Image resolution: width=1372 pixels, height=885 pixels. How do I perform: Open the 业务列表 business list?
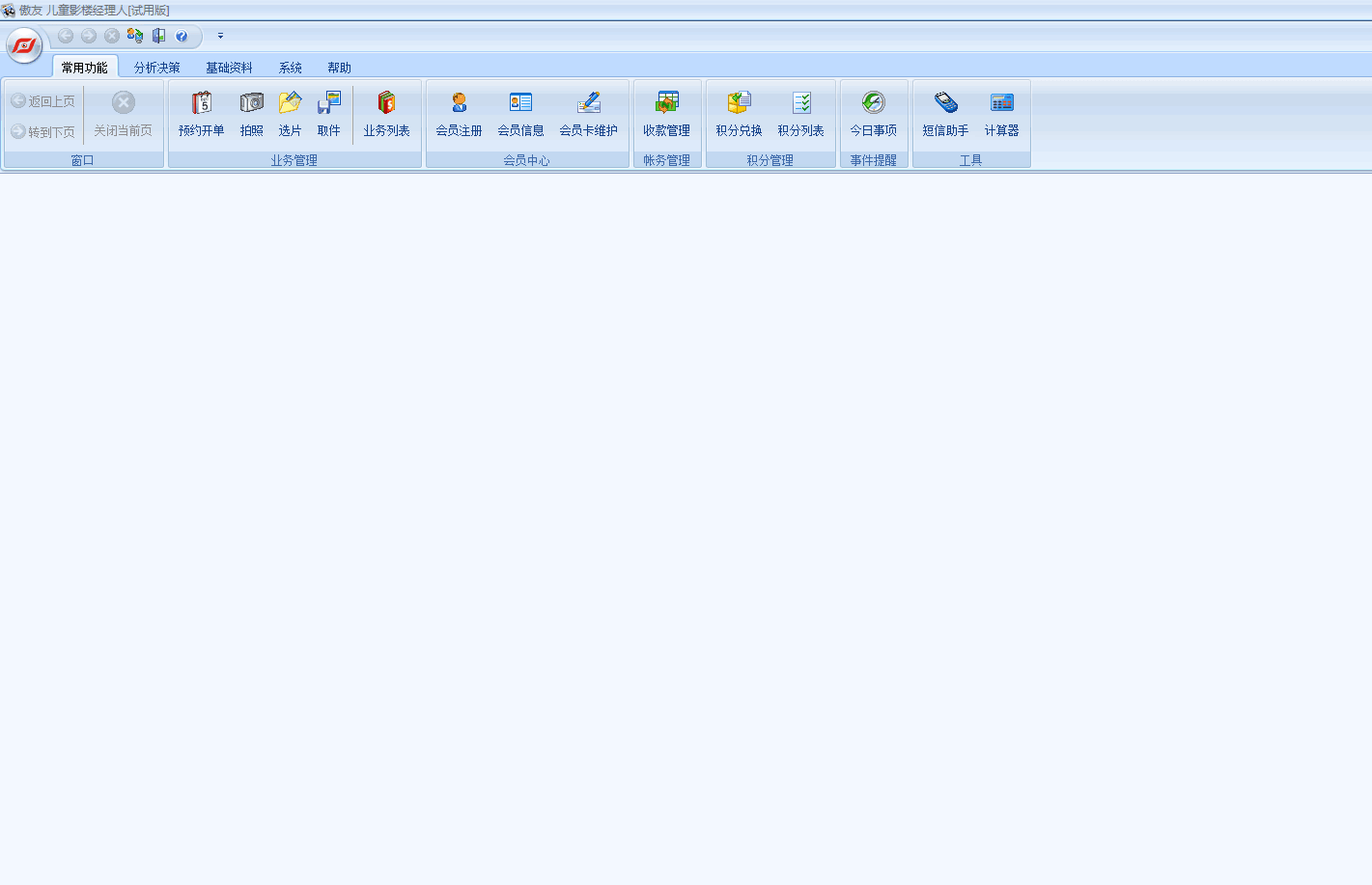point(386,114)
